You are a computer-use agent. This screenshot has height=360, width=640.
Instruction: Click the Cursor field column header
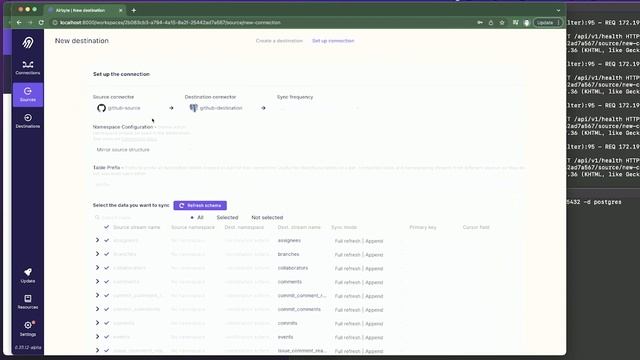tap(476, 227)
